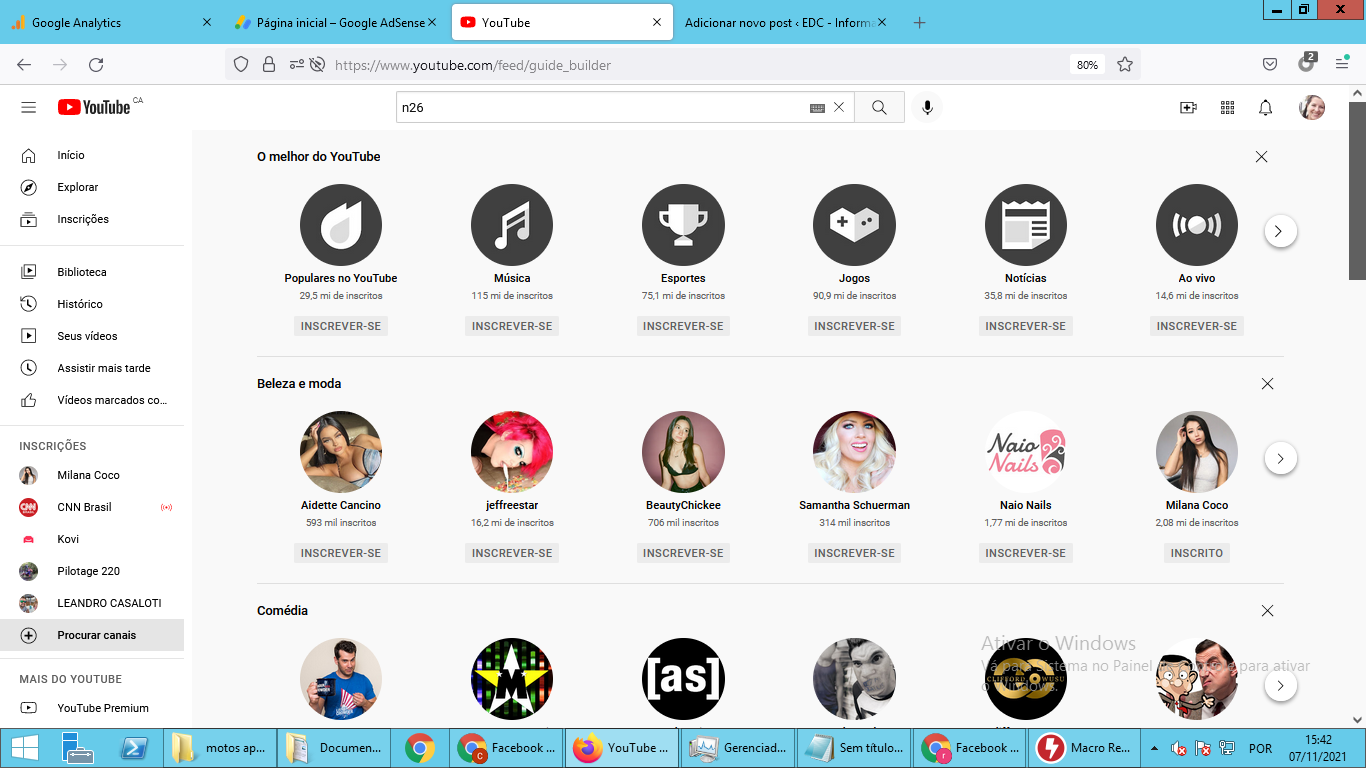Subscribe to jeffreestar
Viewport: 1366px width, 768px height.
(x=512, y=553)
